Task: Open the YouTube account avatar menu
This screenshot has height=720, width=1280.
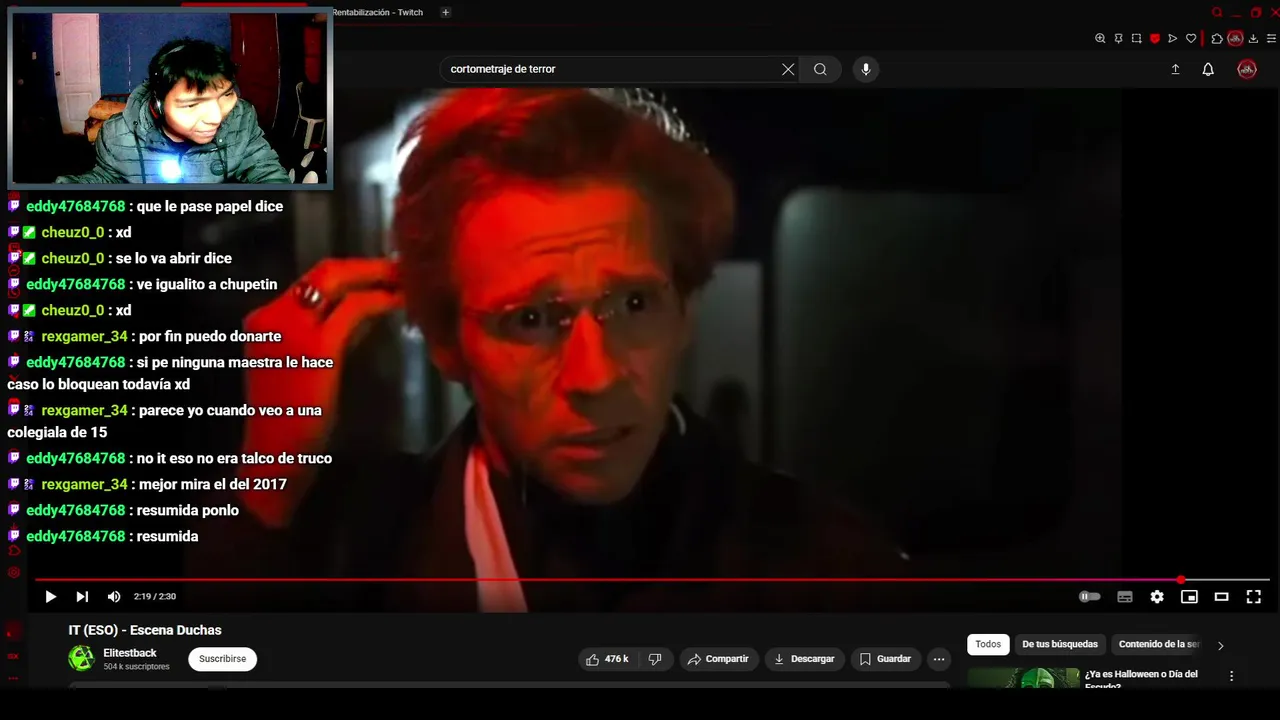Action: 1247,69
